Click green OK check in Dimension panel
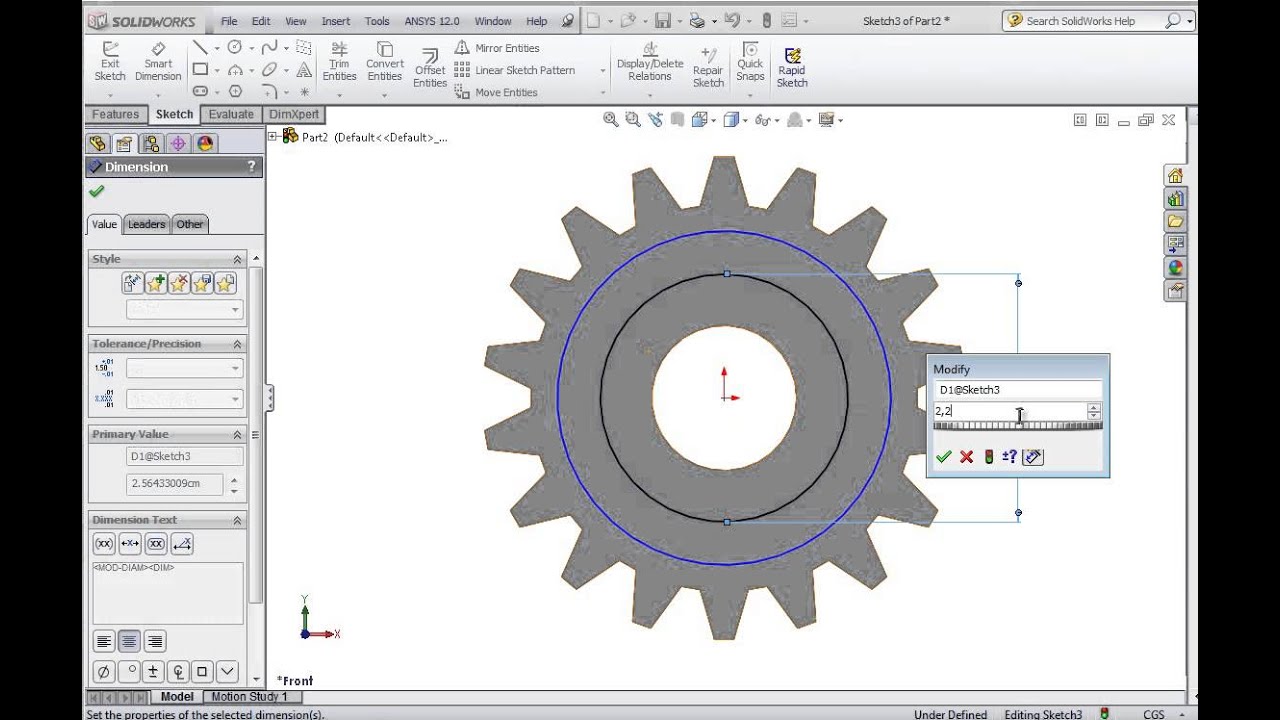 pos(96,191)
